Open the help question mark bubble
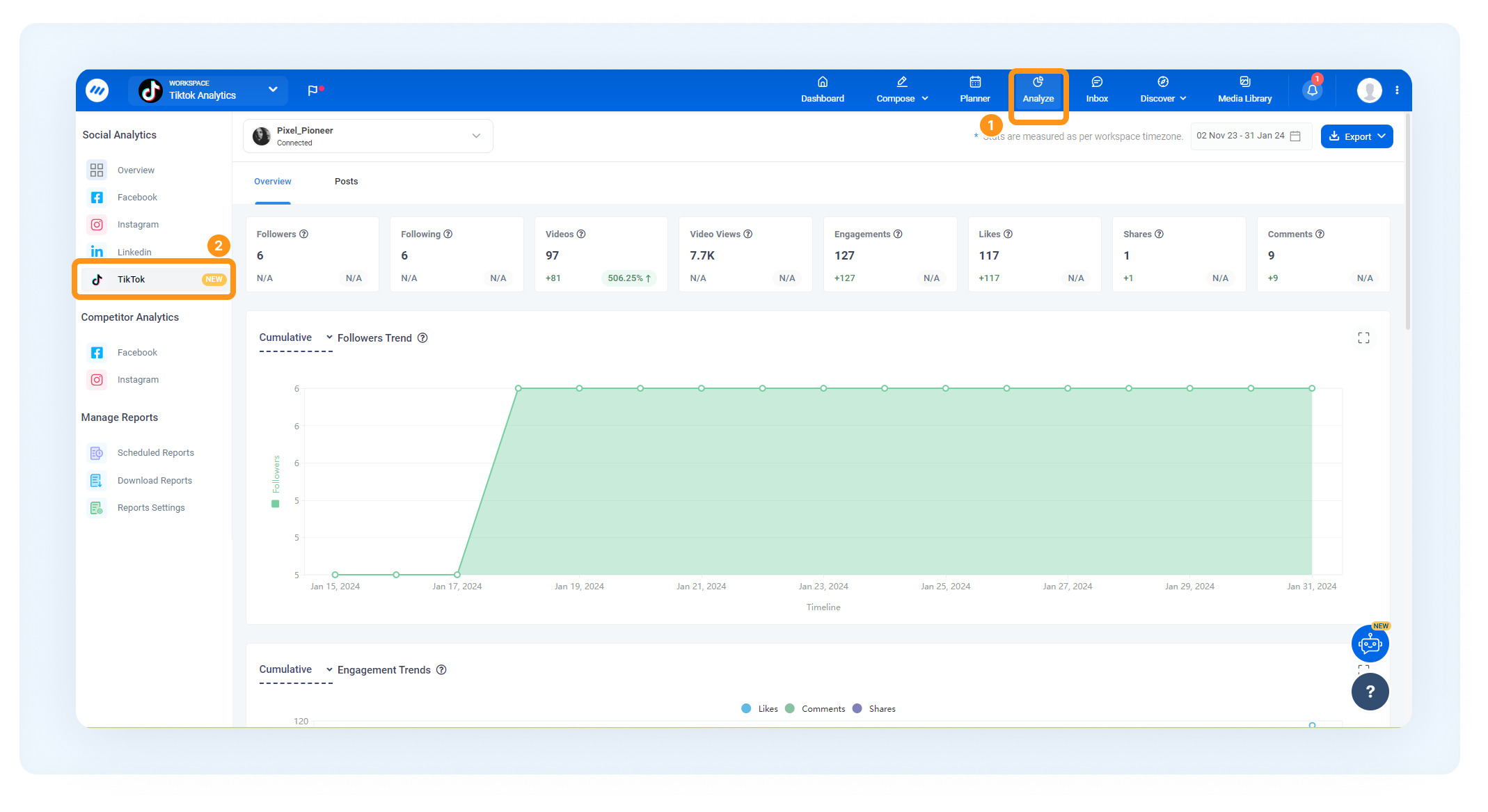Image resolution: width=1488 pixels, height=812 pixels. point(1370,691)
